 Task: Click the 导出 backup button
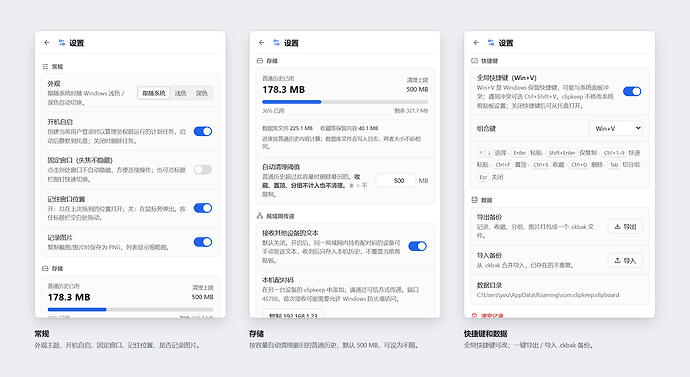click(625, 227)
